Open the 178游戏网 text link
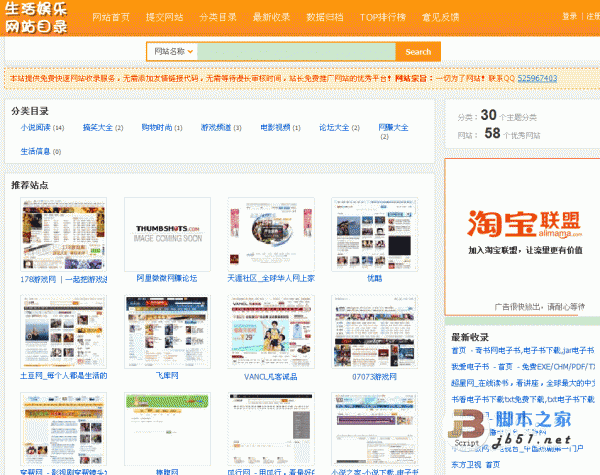 click(x=64, y=279)
